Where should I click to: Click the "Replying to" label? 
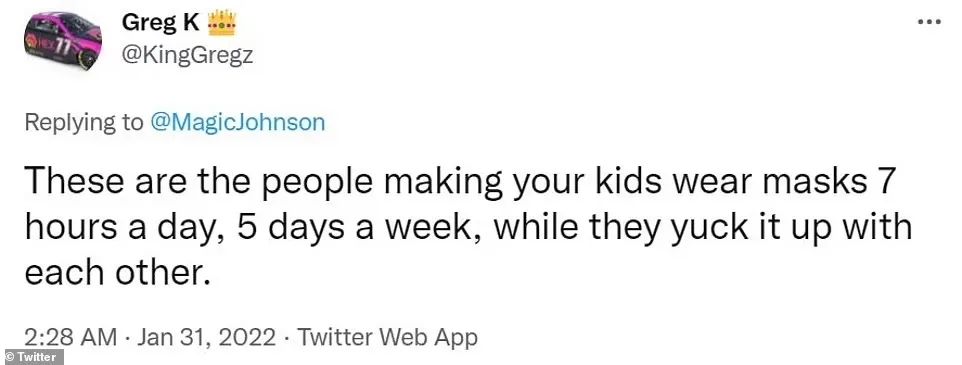pos(83,123)
